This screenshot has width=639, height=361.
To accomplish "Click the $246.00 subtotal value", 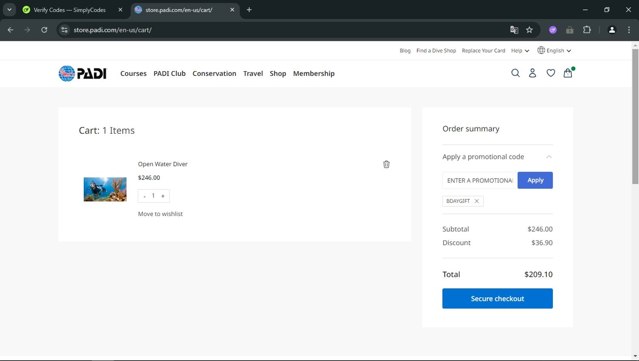I will 540,229.
